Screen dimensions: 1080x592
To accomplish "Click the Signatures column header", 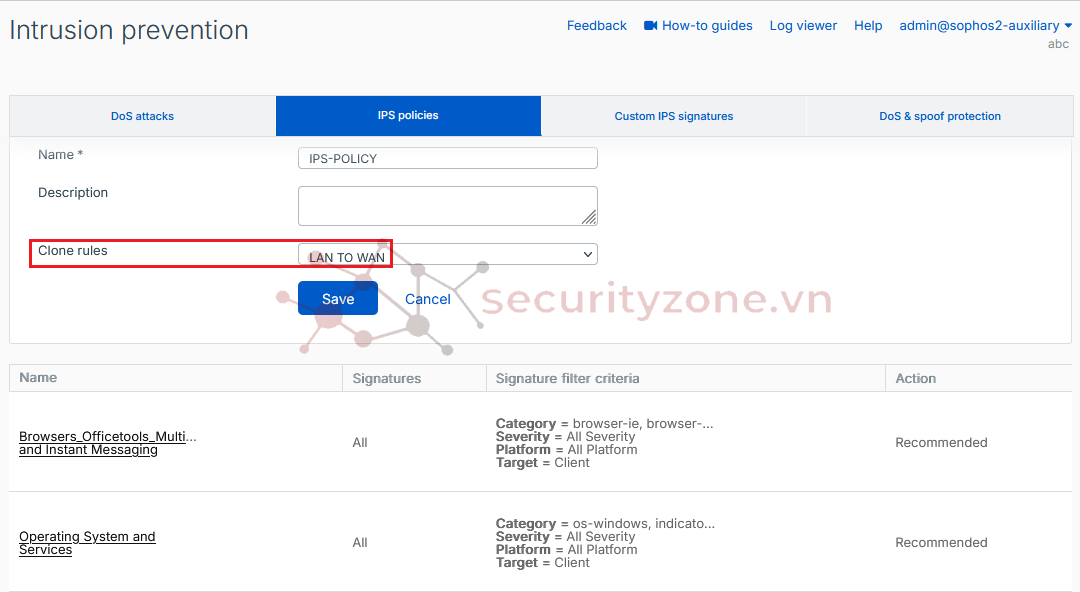I will pos(387,379).
